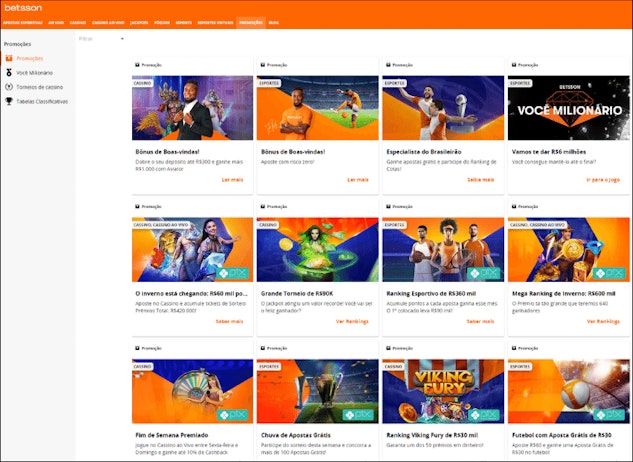Click Saber mais on Ranking Esportivo card

coord(480,321)
